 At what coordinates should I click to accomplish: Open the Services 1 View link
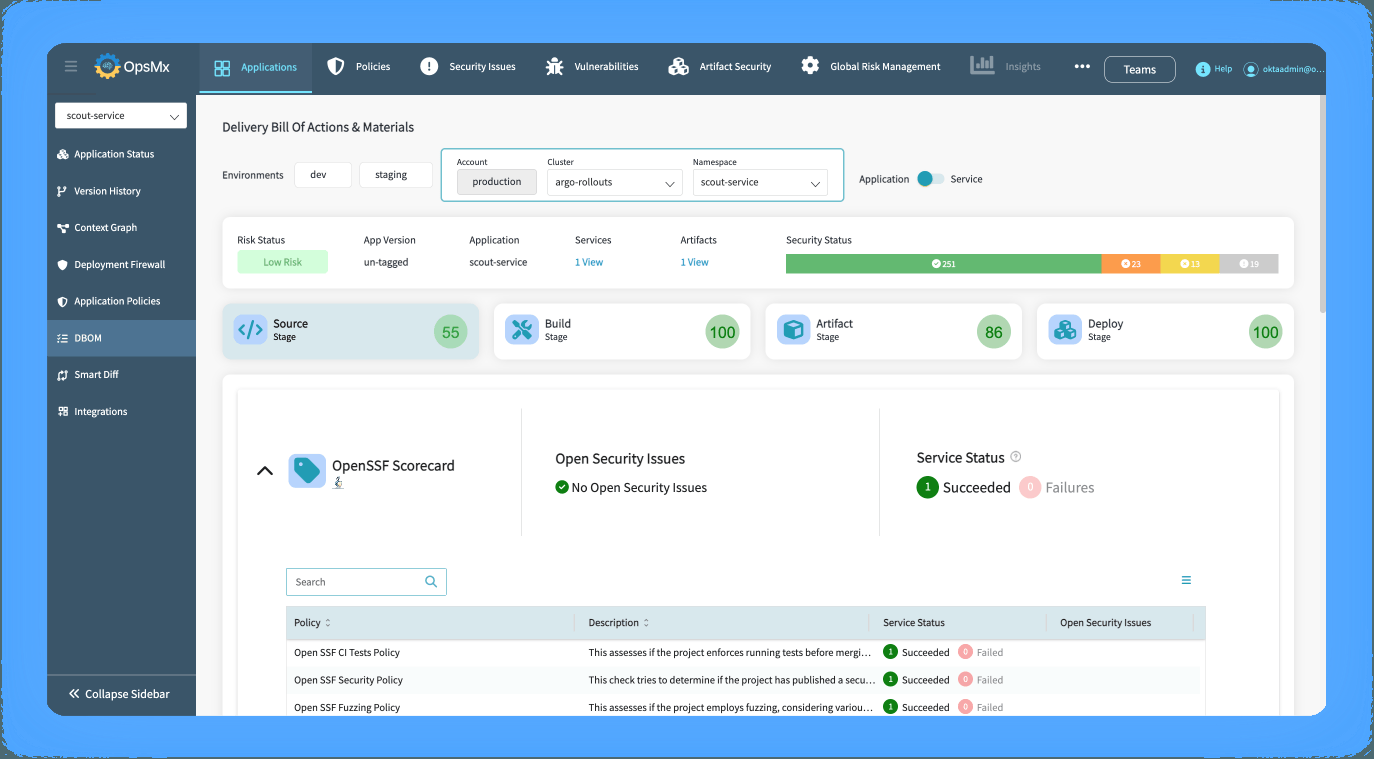[589, 262]
